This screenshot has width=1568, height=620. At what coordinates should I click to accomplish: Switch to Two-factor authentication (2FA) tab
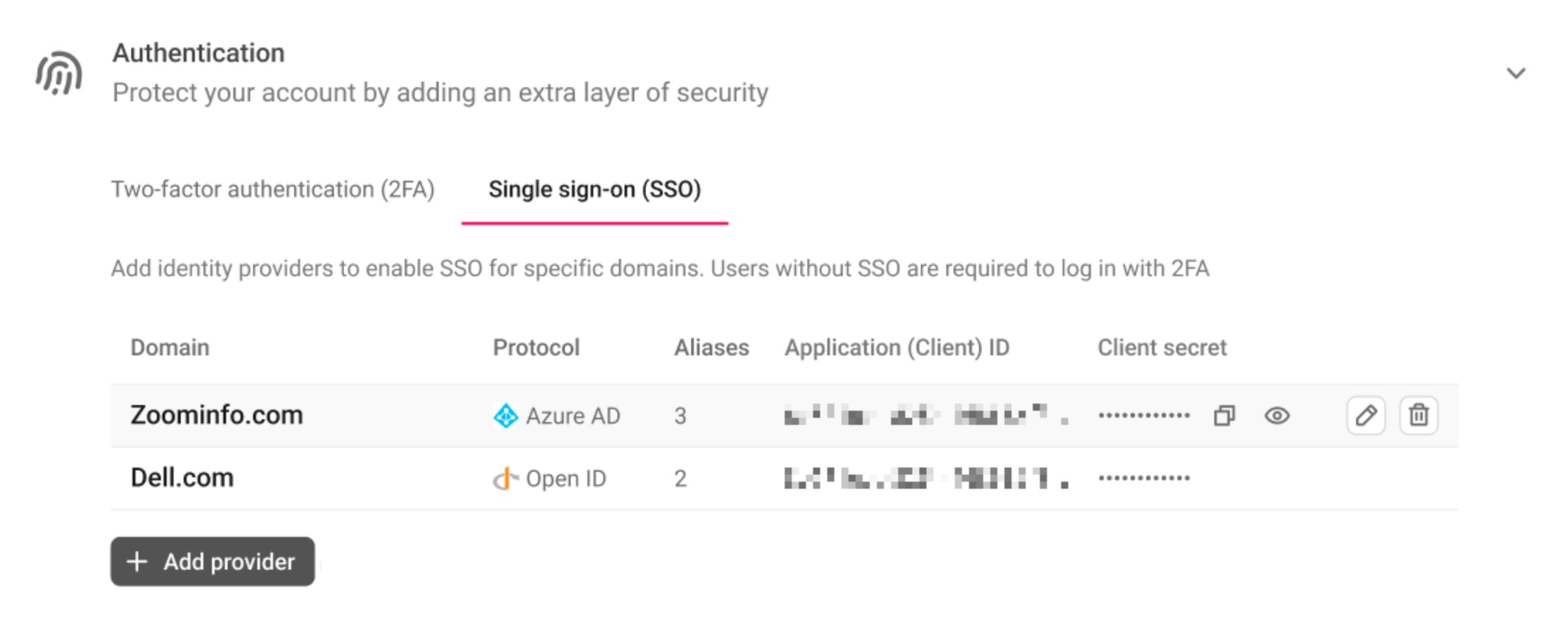(273, 189)
